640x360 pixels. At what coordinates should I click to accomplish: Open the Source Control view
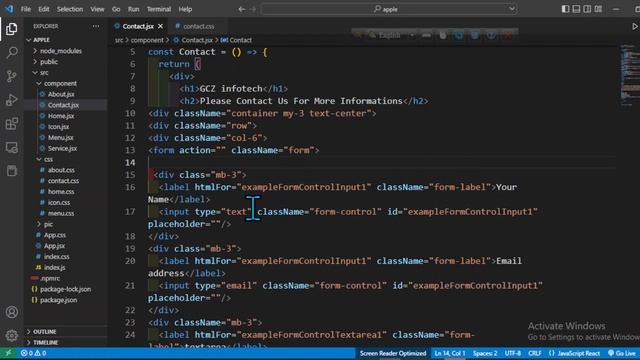(11, 76)
